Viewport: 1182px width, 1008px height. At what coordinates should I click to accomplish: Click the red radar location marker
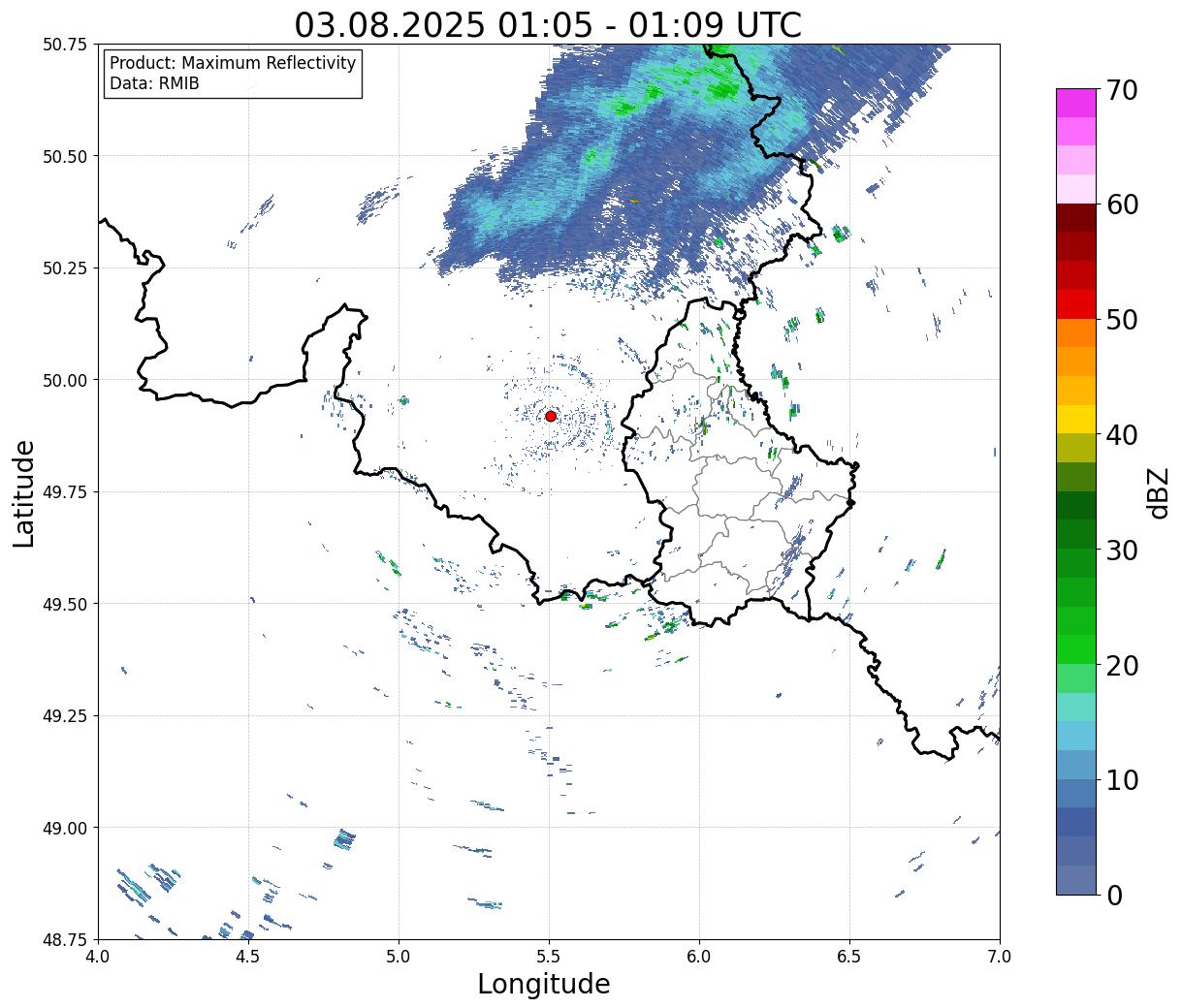[551, 416]
